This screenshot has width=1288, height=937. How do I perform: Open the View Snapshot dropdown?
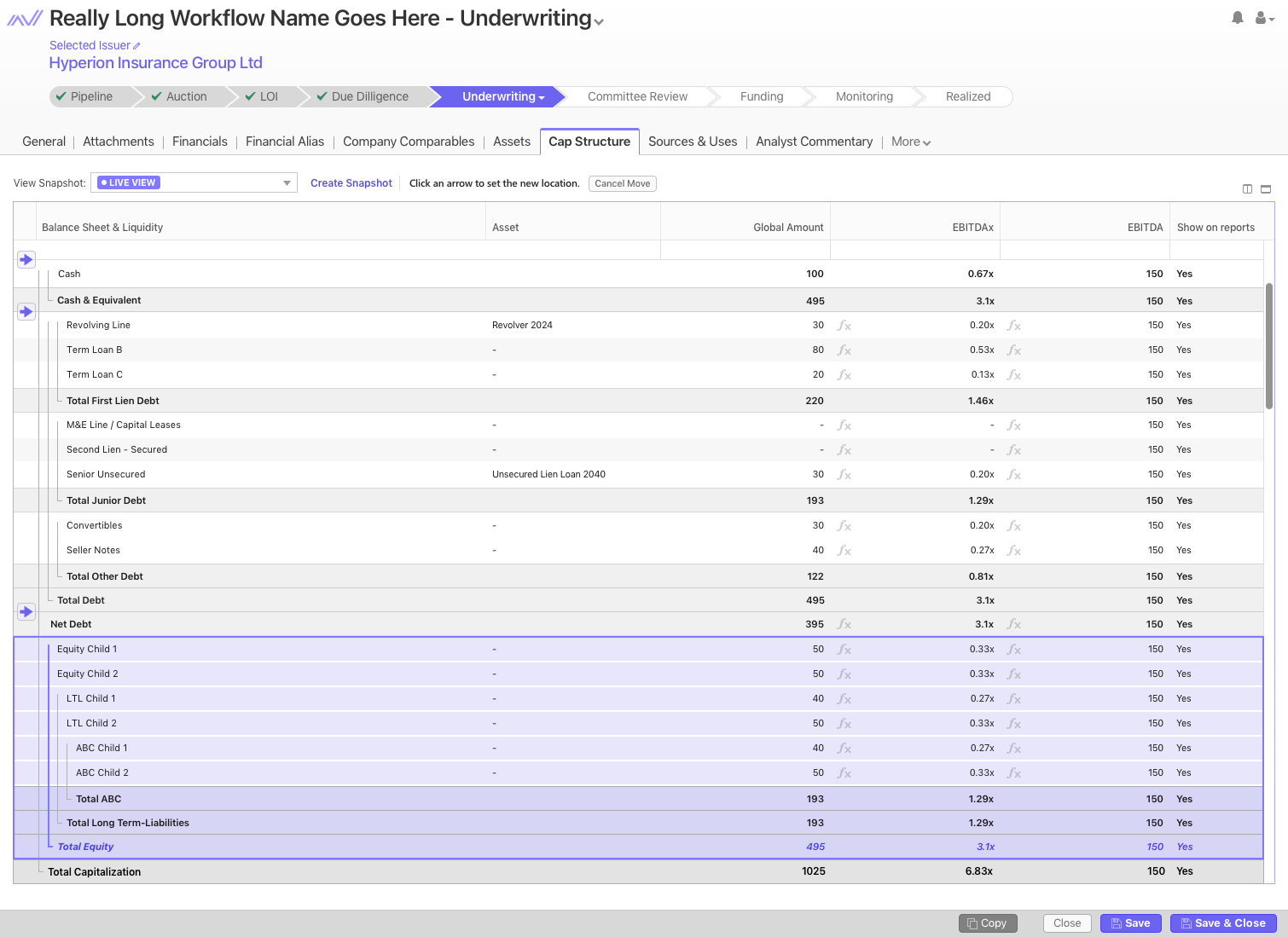tap(287, 183)
